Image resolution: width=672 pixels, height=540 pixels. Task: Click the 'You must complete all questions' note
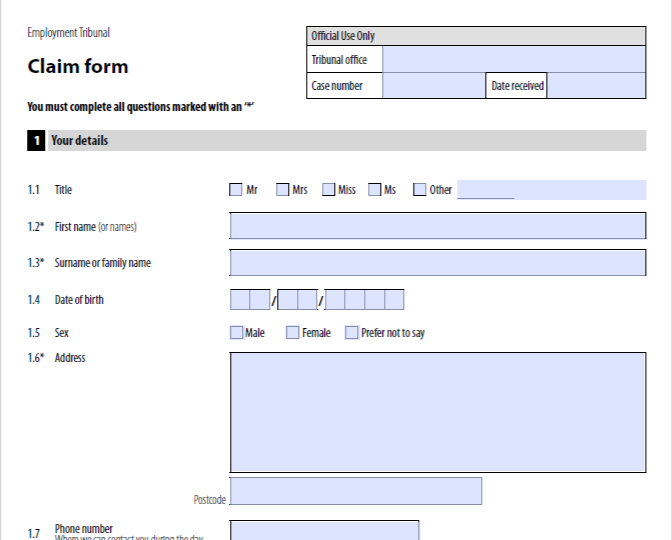point(141,107)
